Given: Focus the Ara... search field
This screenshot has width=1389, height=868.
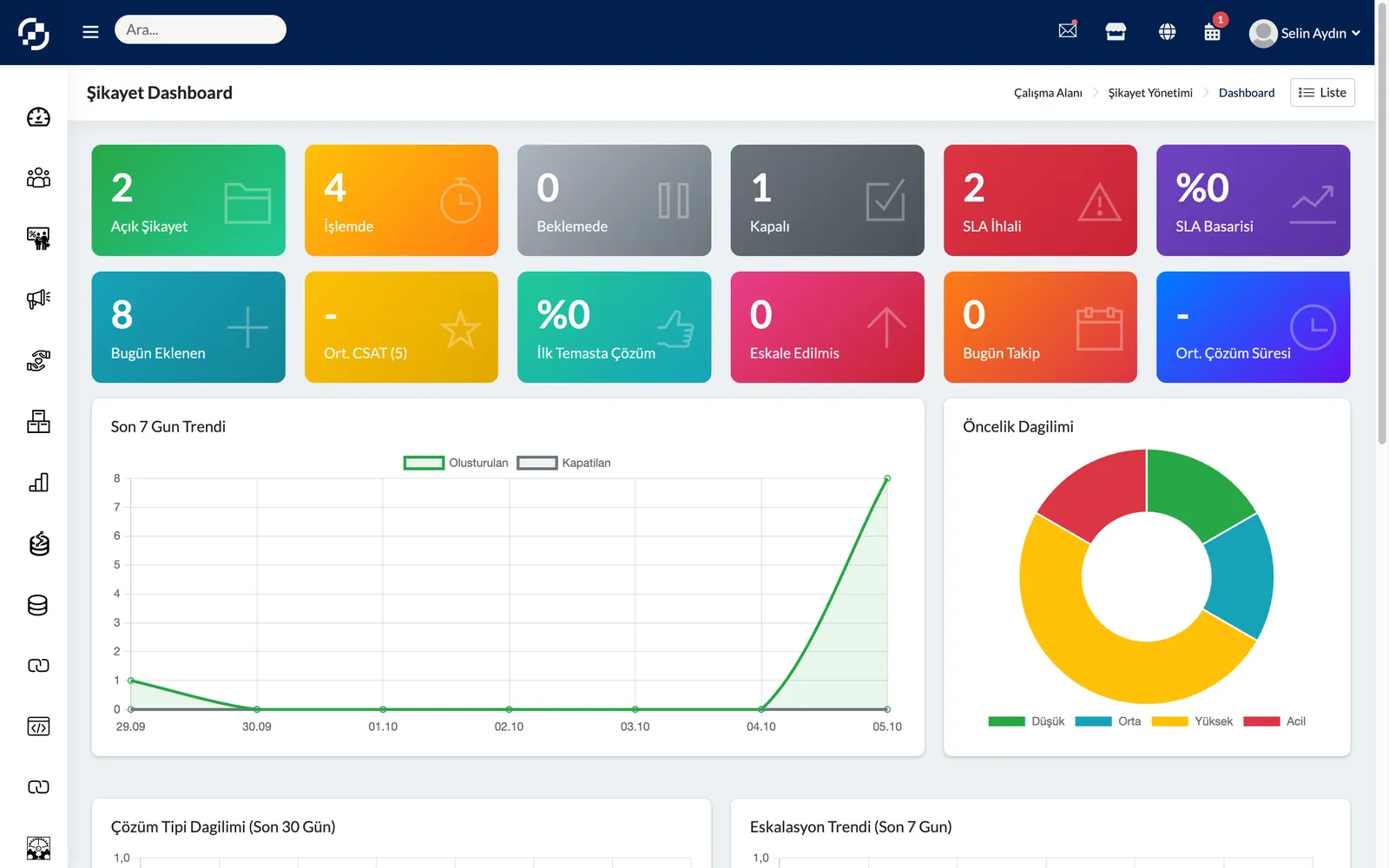Looking at the screenshot, I should tap(201, 30).
